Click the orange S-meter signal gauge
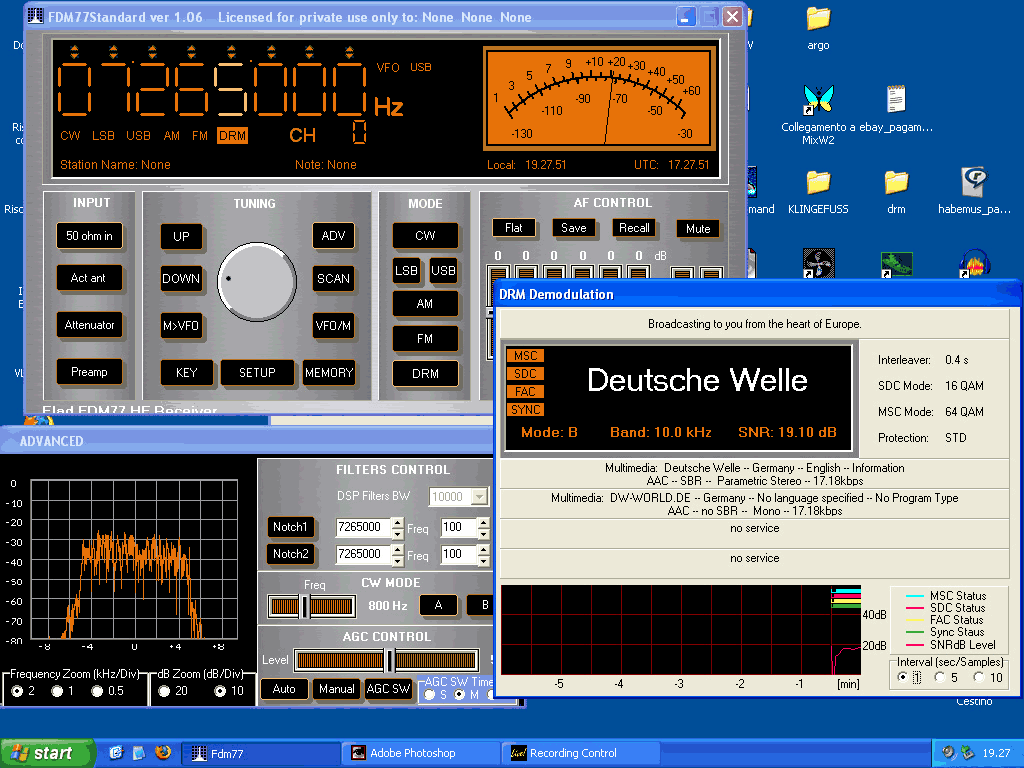Screen dimensions: 1024x768 click(x=600, y=98)
